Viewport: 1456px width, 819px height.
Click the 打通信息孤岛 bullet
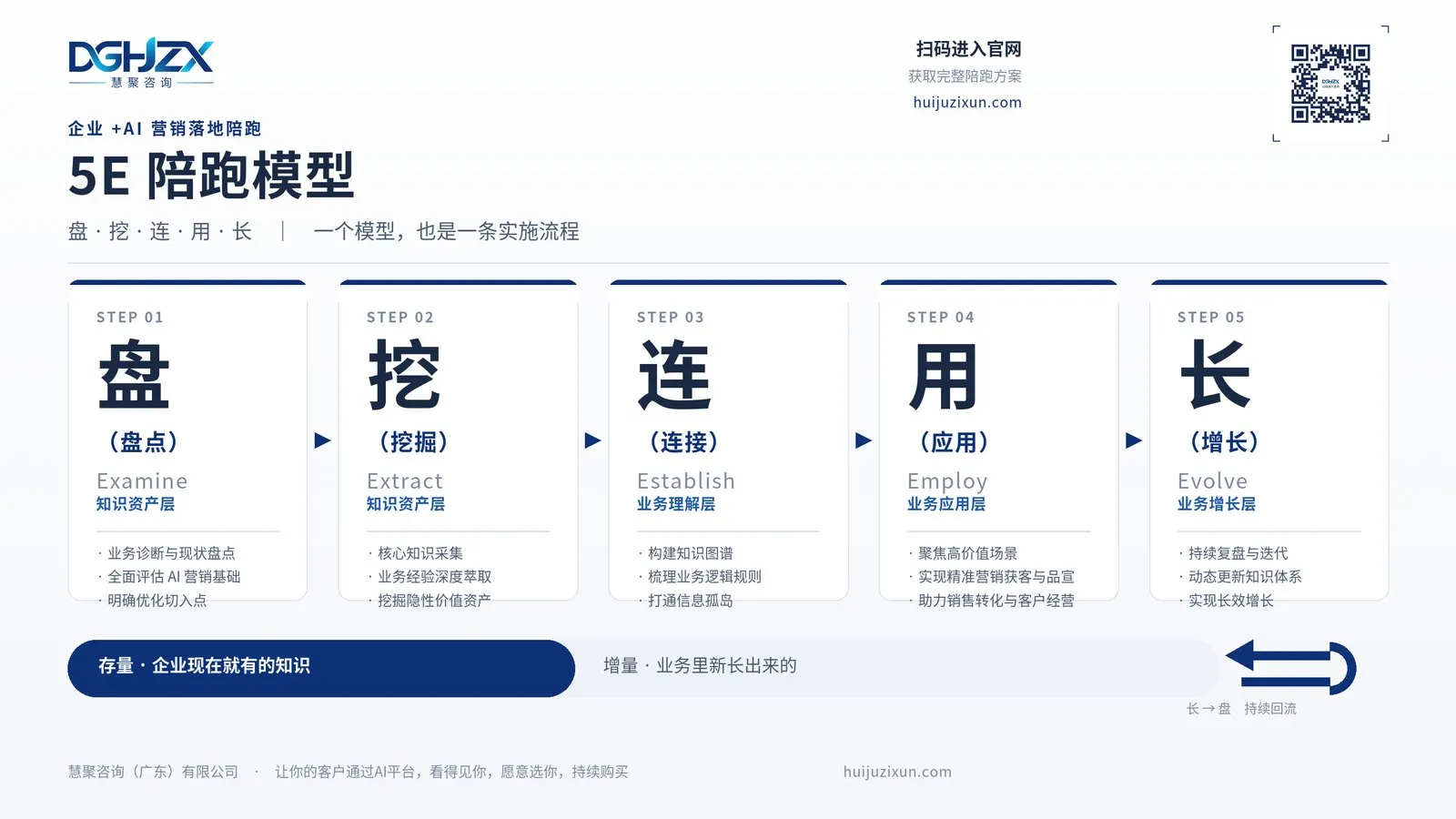[x=686, y=601]
